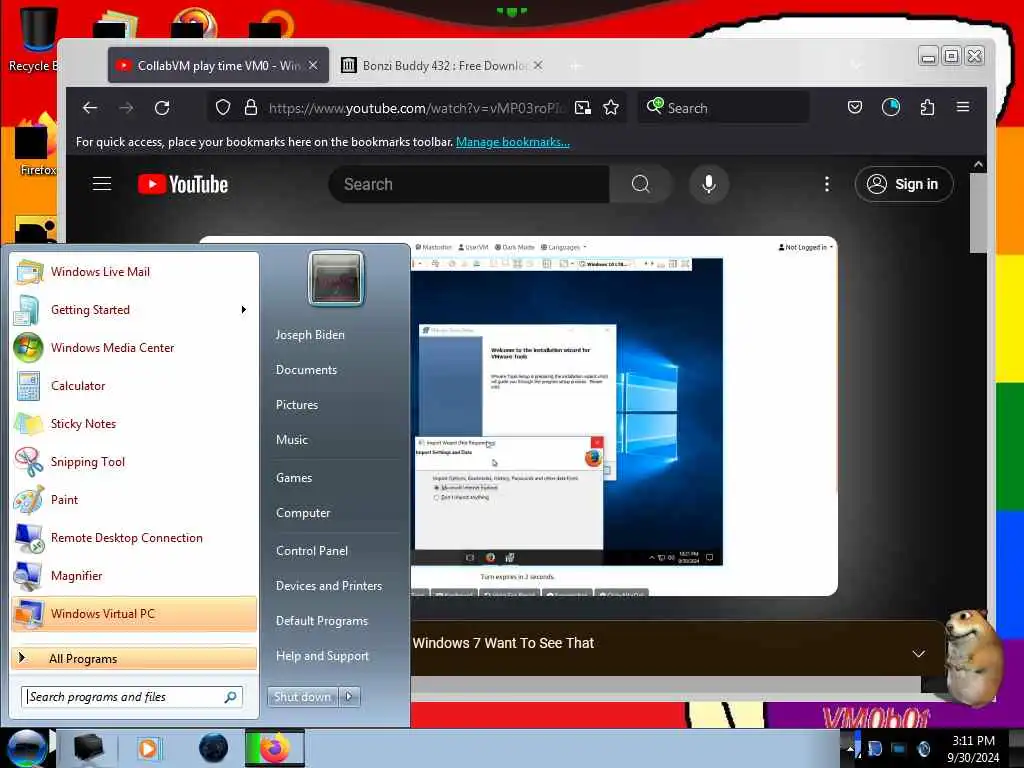Expand the video description chevron
The height and width of the screenshot is (768, 1024).
pyautogui.click(x=918, y=654)
